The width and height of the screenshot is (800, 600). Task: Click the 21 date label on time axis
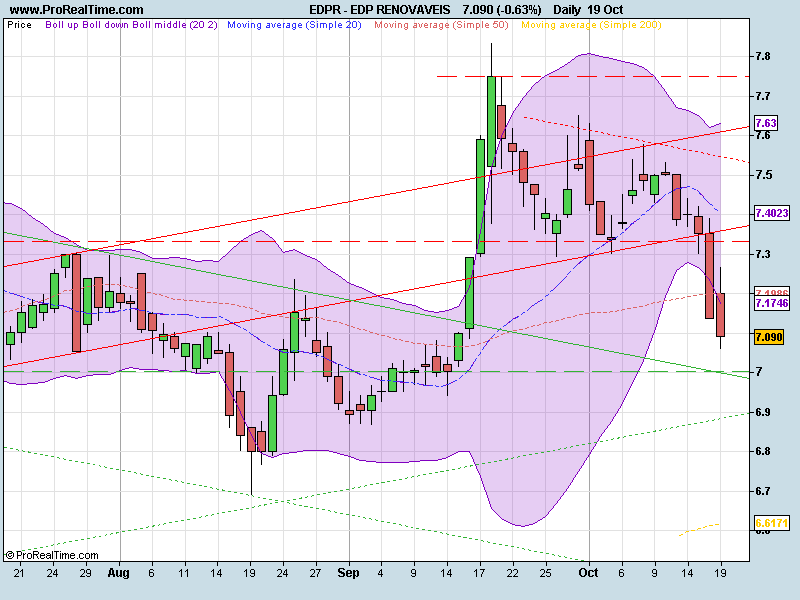pos(19,573)
